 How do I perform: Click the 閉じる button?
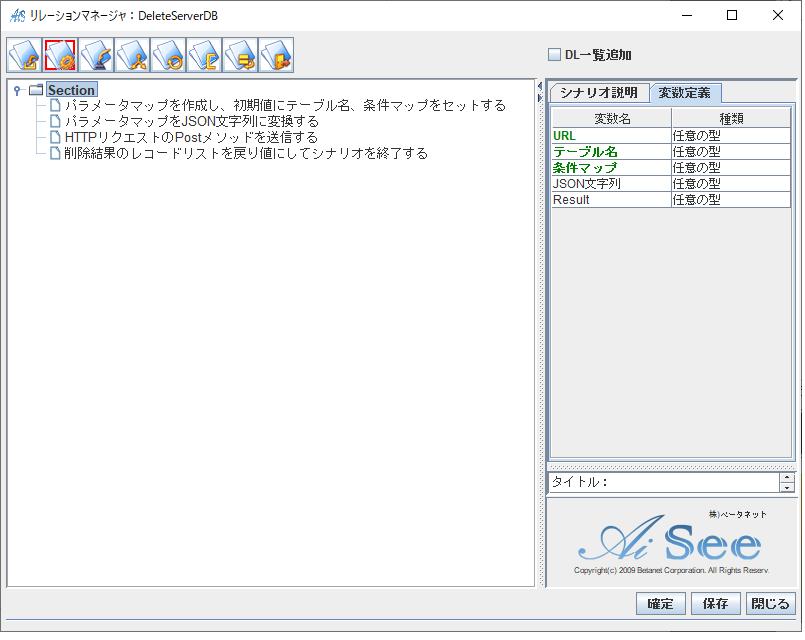coord(770,604)
